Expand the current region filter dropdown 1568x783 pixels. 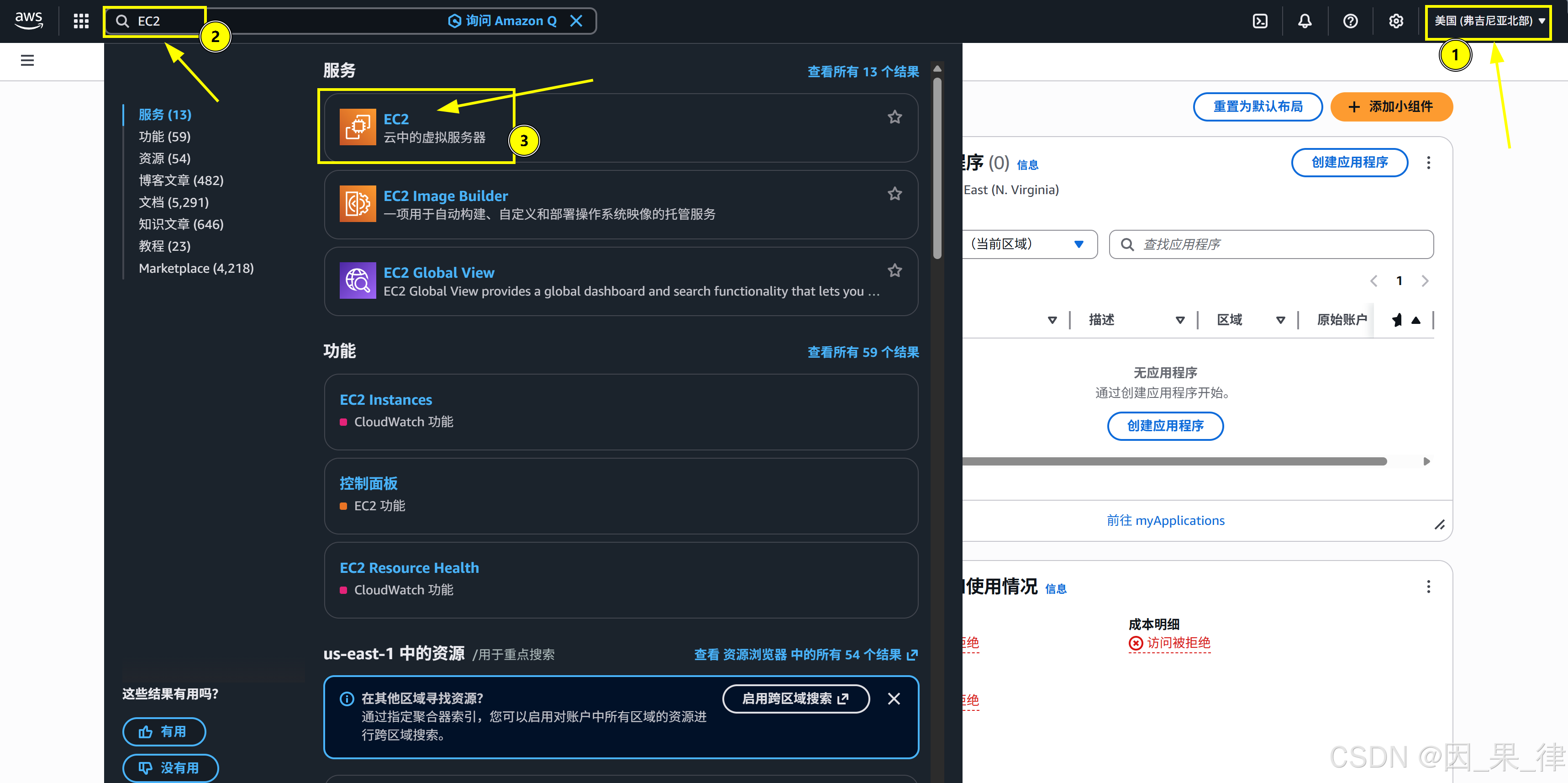[1029, 244]
